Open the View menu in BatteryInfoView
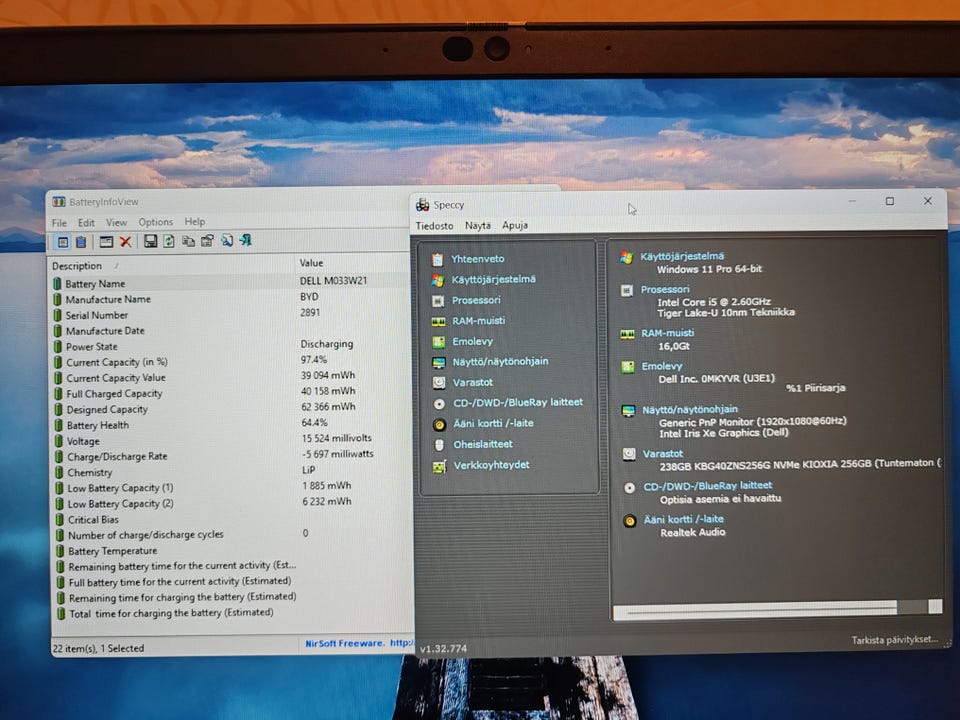 pyautogui.click(x=116, y=222)
